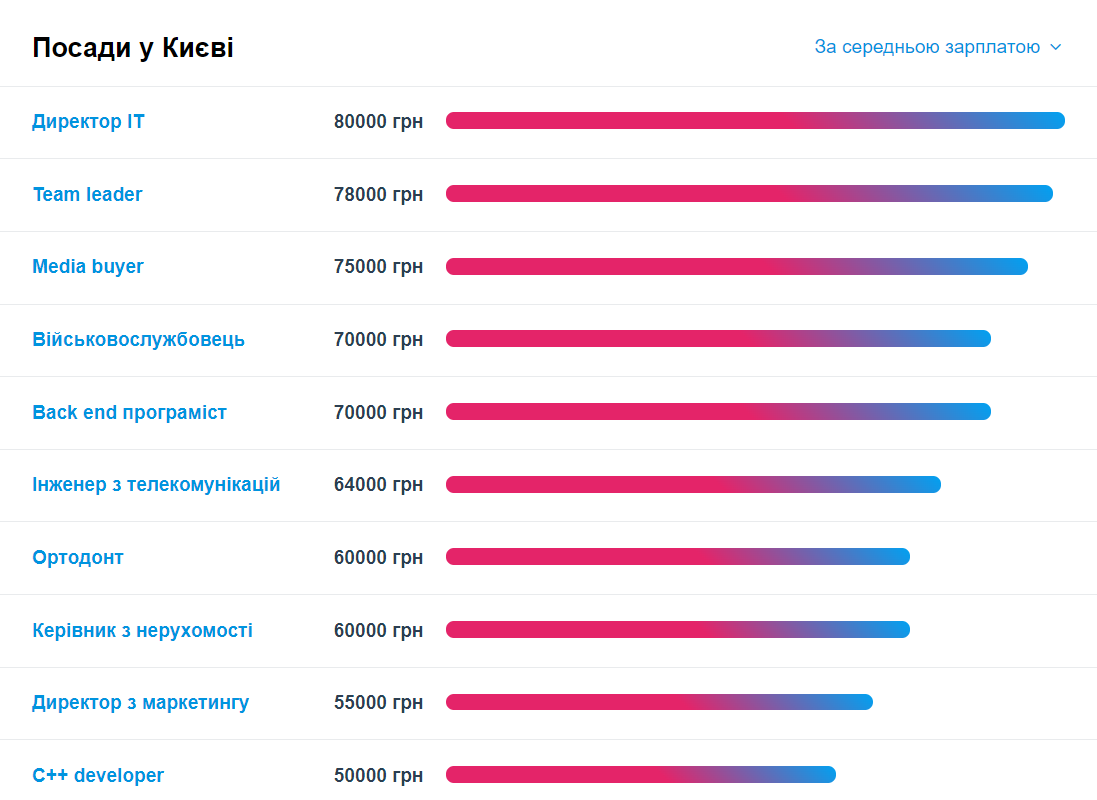Open Інженер з телекомунікацій link

pyautogui.click(x=156, y=484)
